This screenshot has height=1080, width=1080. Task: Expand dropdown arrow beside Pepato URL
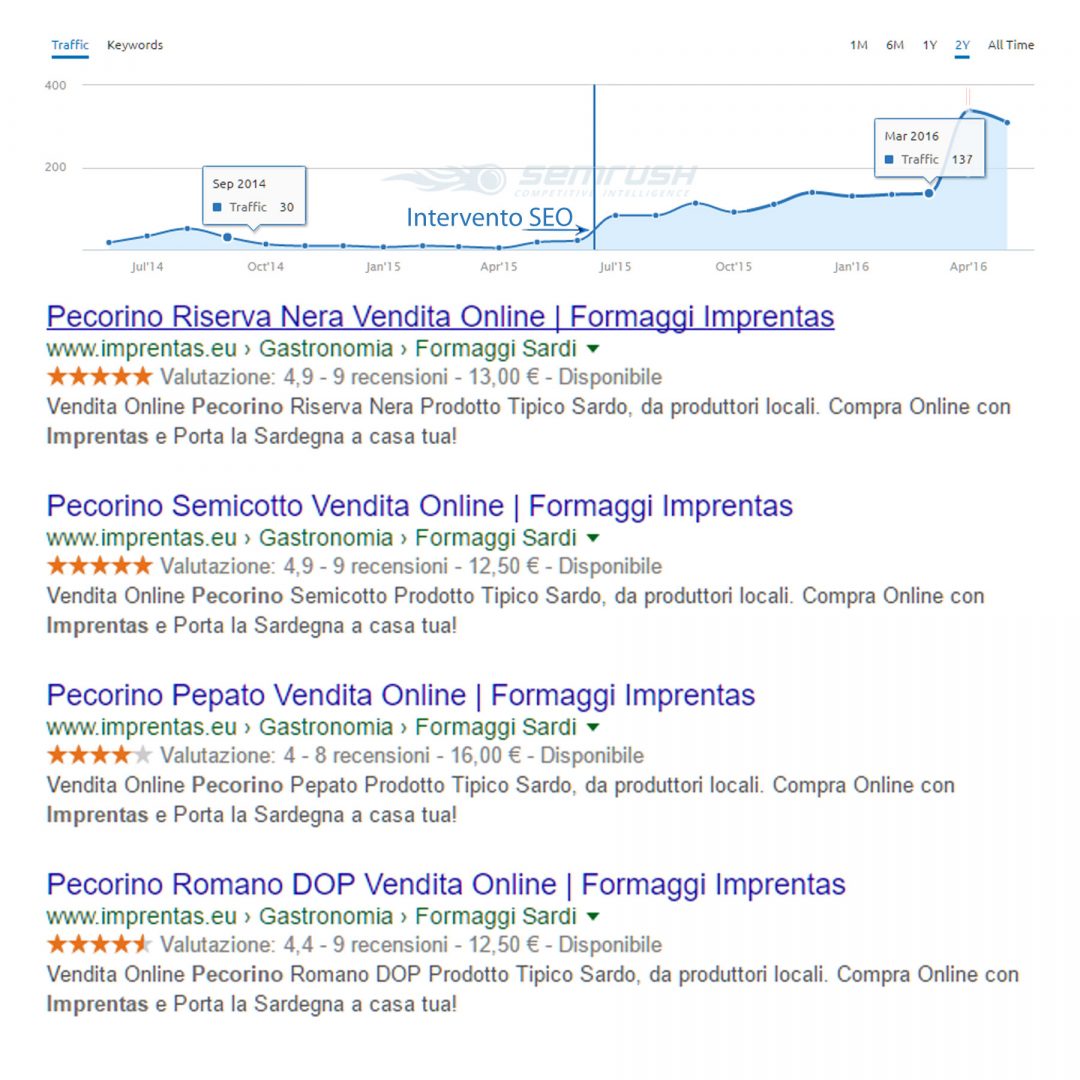point(593,727)
